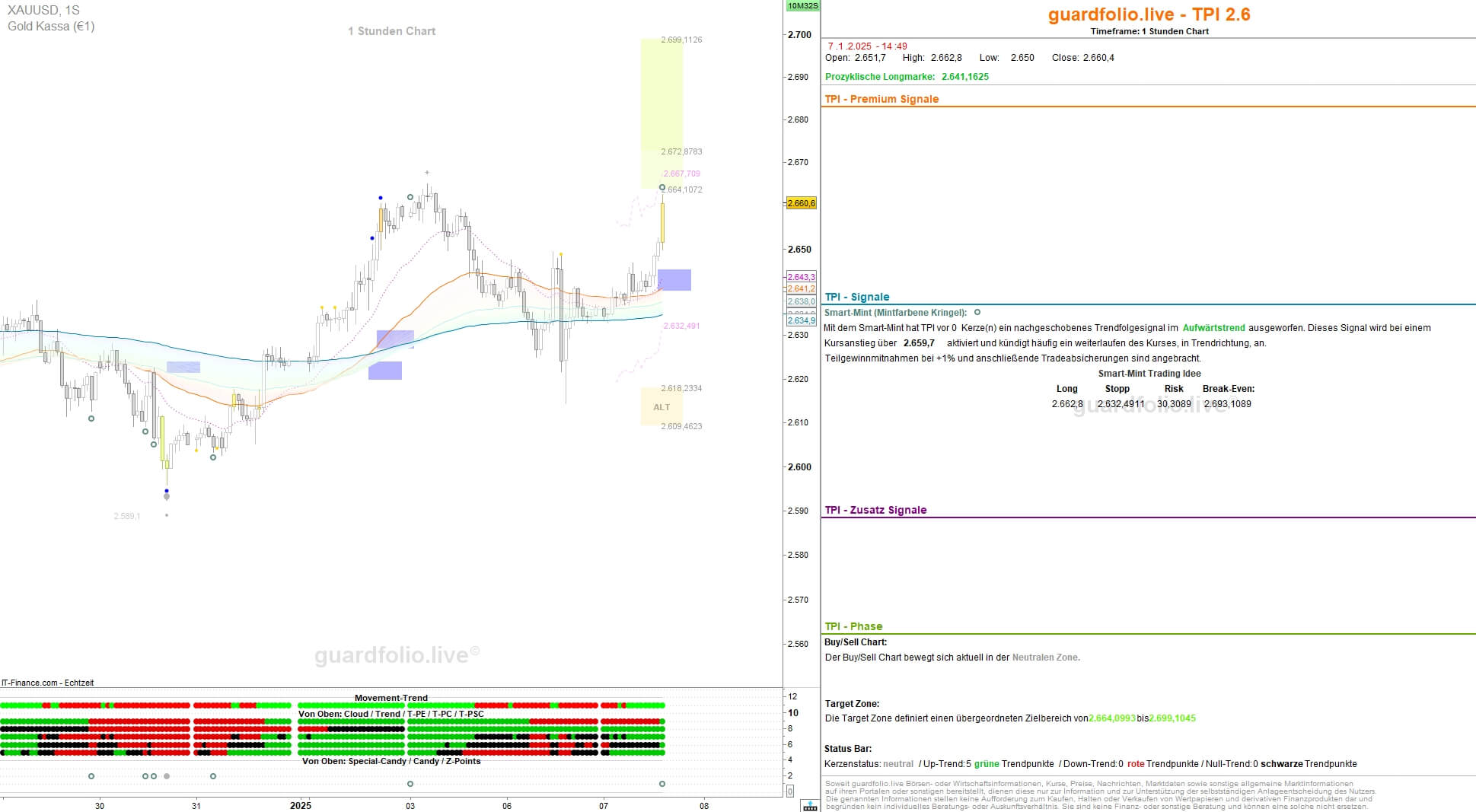
Task: Click the level label 2.618,2334
Action: 681,388
